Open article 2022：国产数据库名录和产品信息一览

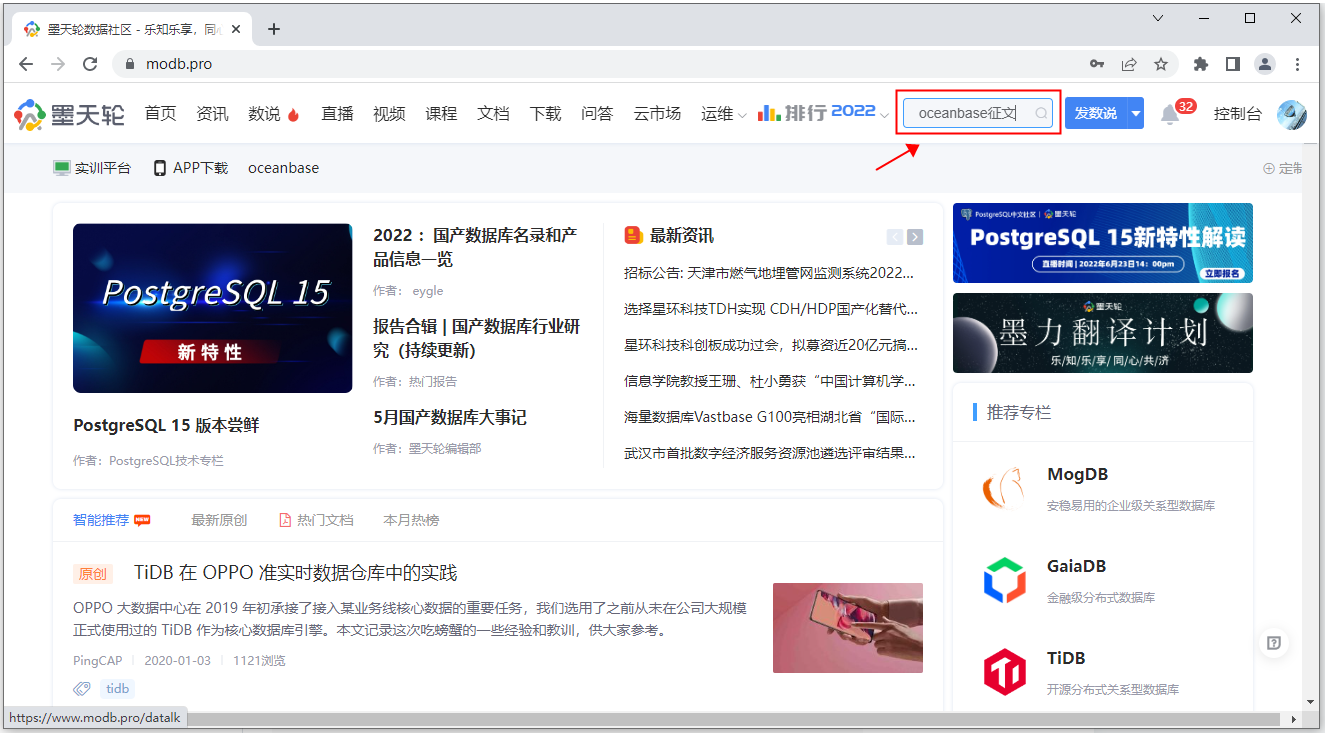point(476,247)
